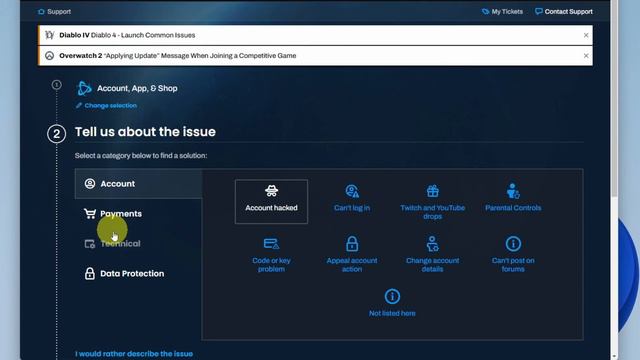
Task: Click the Not listed here info icon
Action: 392,296
